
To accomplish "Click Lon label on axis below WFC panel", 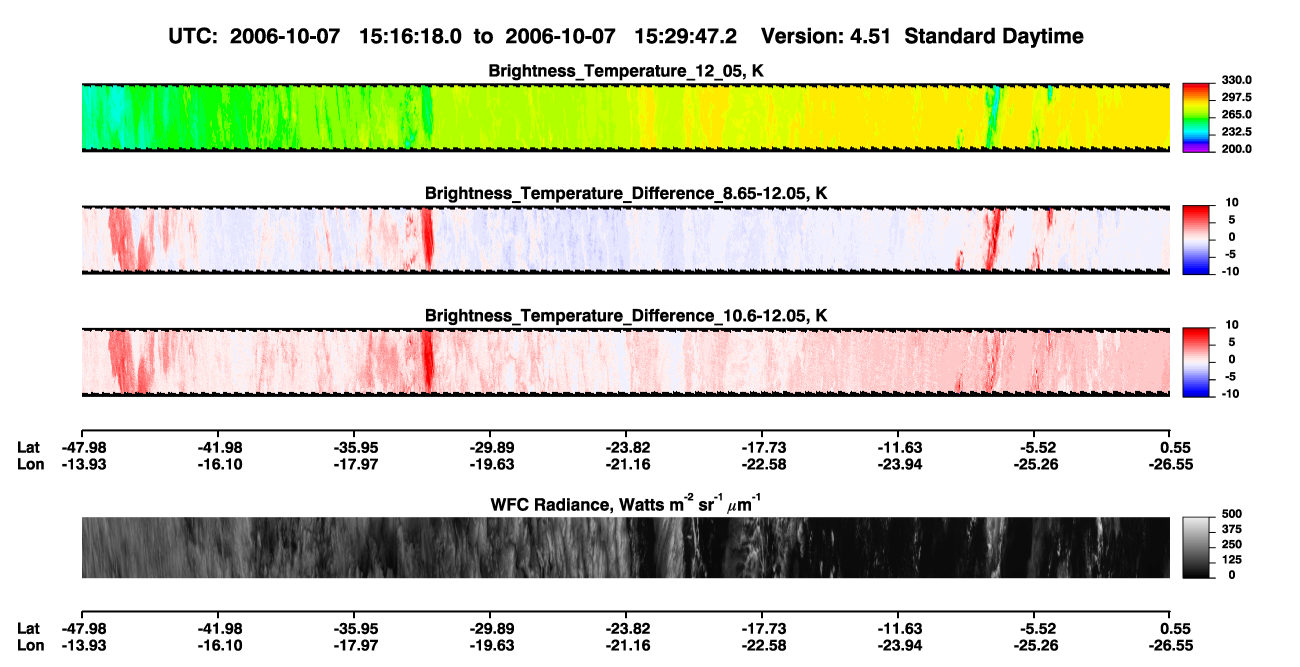I will pos(30,644).
